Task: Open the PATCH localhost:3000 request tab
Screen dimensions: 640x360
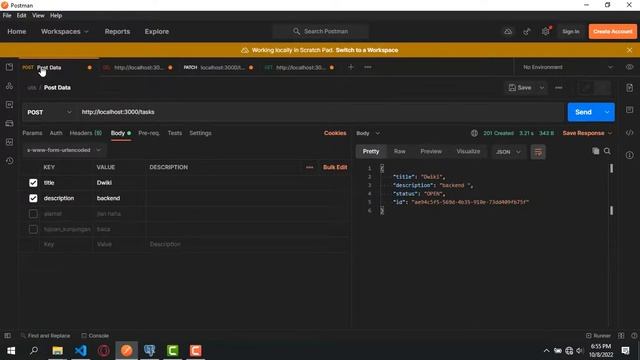Action: coord(218,67)
